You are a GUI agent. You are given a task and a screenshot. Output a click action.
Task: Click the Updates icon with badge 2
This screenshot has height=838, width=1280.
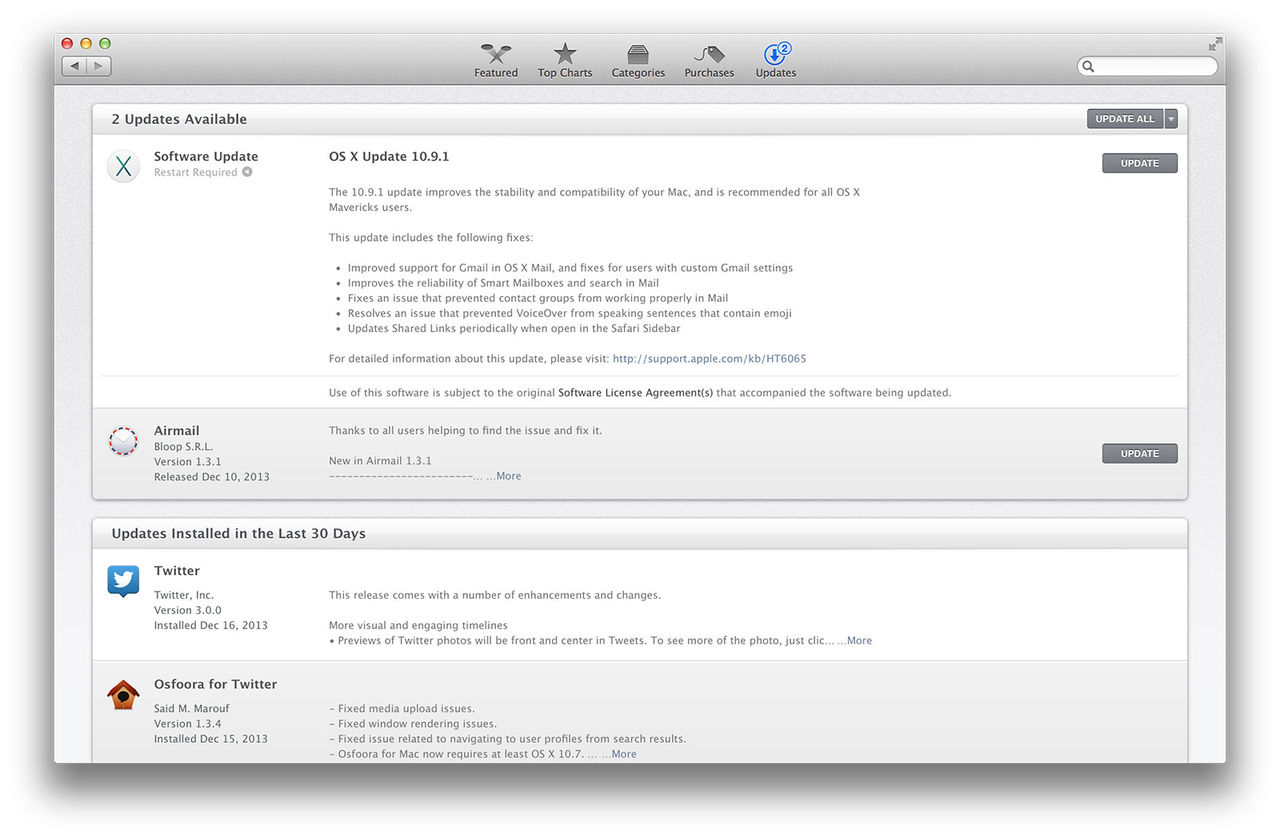click(x=773, y=55)
